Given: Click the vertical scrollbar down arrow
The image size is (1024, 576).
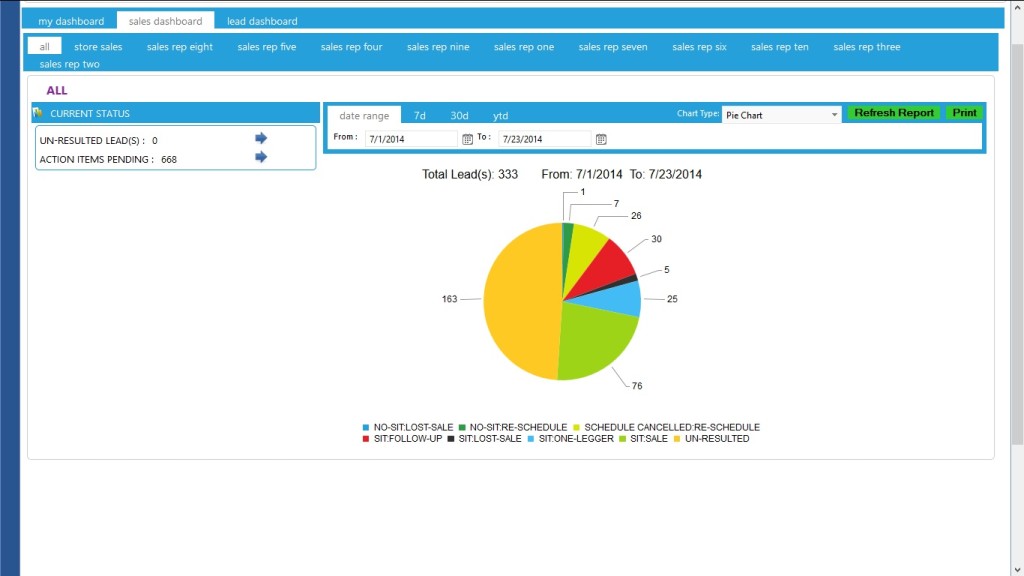Looking at the screenshot, I should tap(1017, 569).
